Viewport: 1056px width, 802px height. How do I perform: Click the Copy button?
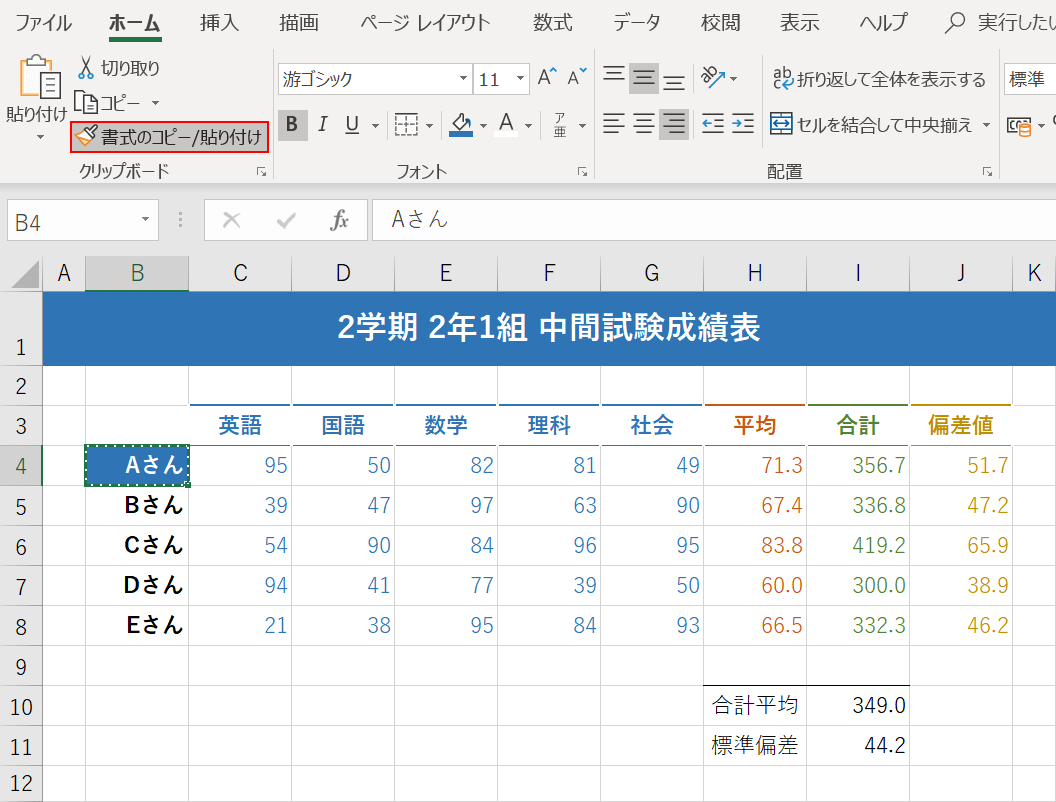107,103
